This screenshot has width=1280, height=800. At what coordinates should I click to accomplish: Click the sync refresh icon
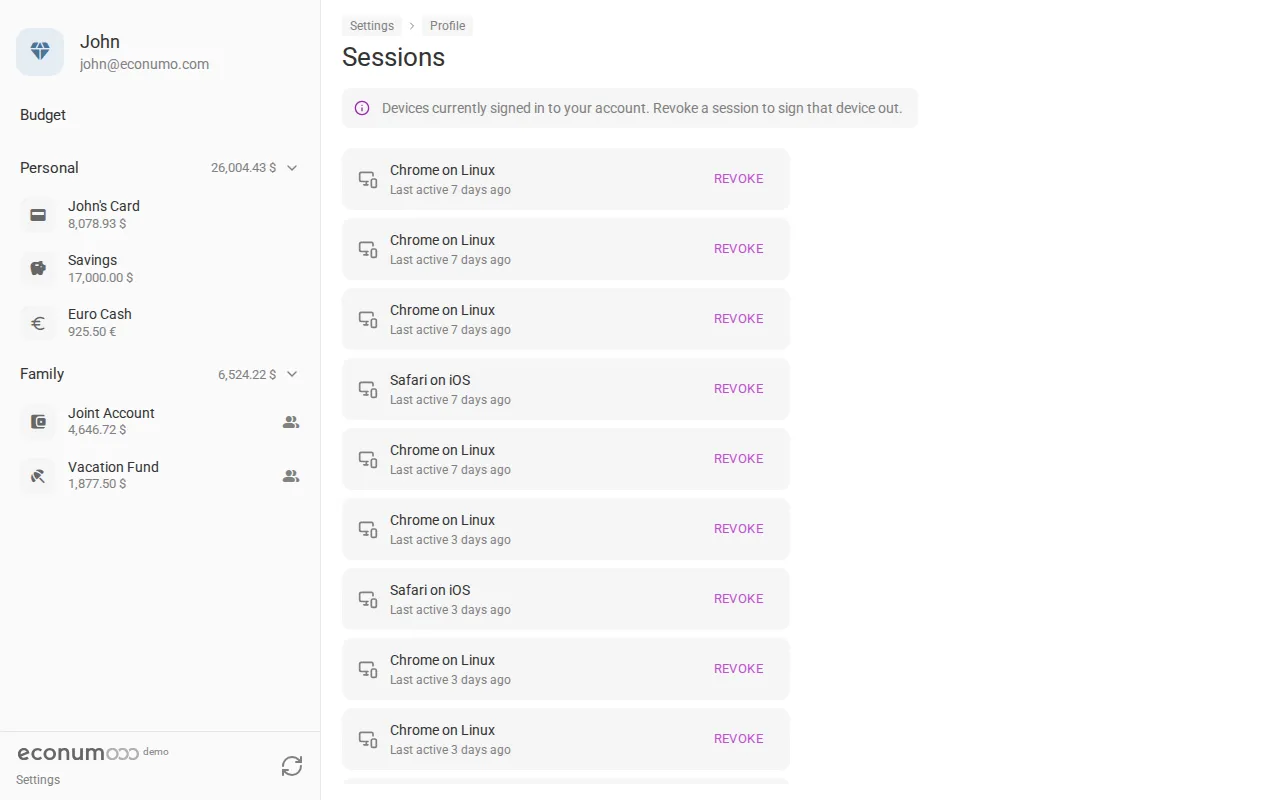(292, 766)
